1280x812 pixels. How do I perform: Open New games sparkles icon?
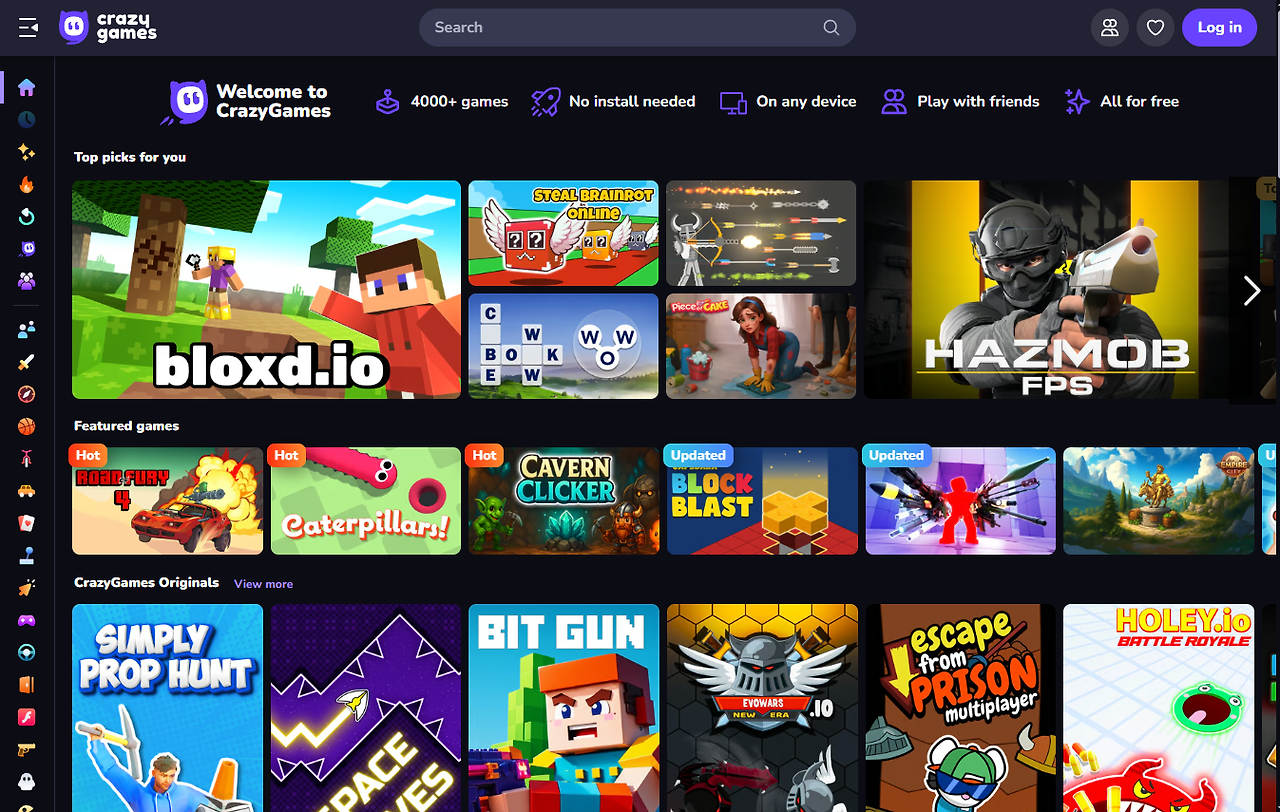[27, 152]
